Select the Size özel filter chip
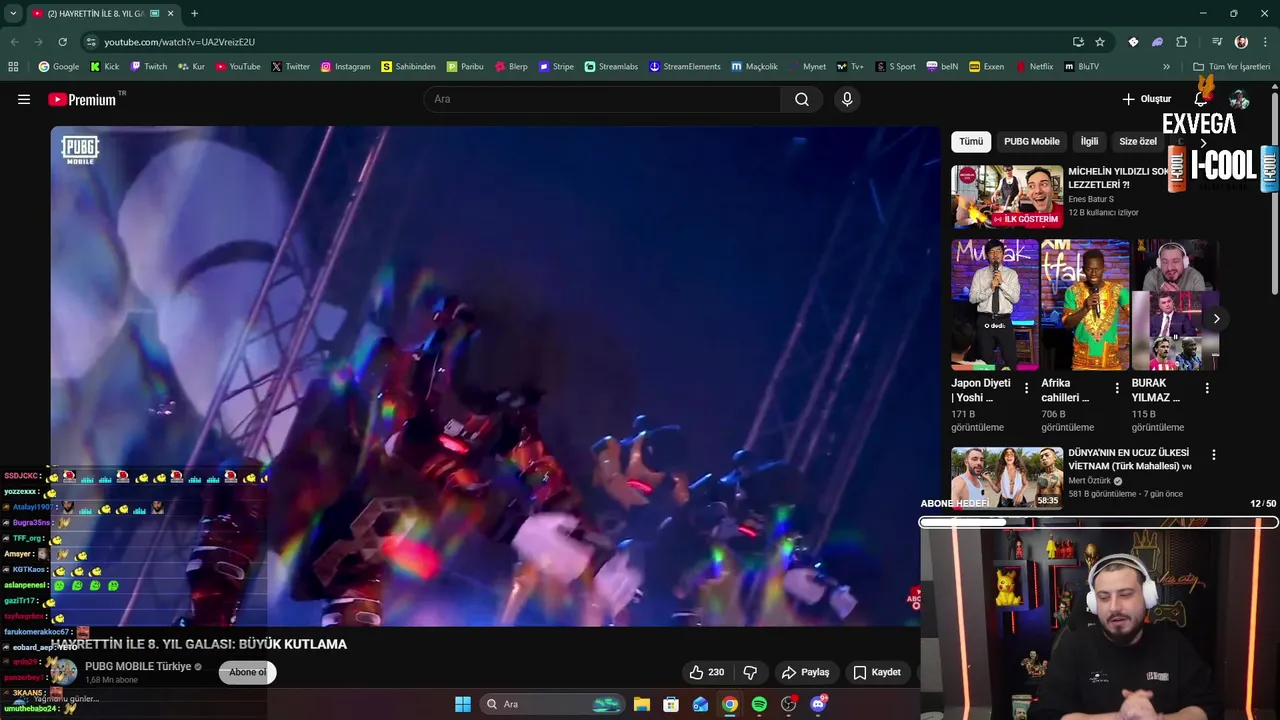1280x720 pixels. 1138,141
